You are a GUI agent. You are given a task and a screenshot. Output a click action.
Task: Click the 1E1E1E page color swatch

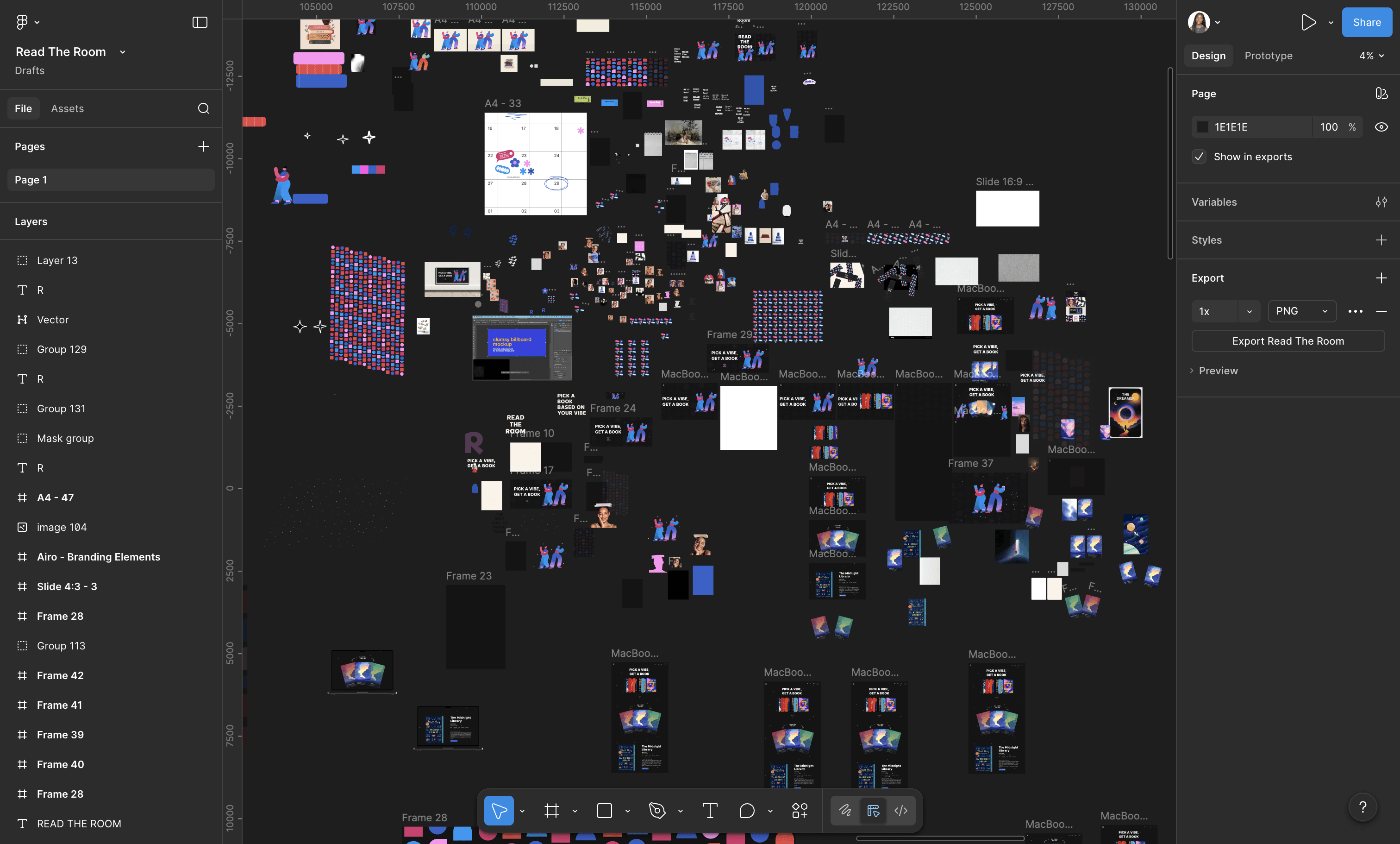coord(1202,127)
